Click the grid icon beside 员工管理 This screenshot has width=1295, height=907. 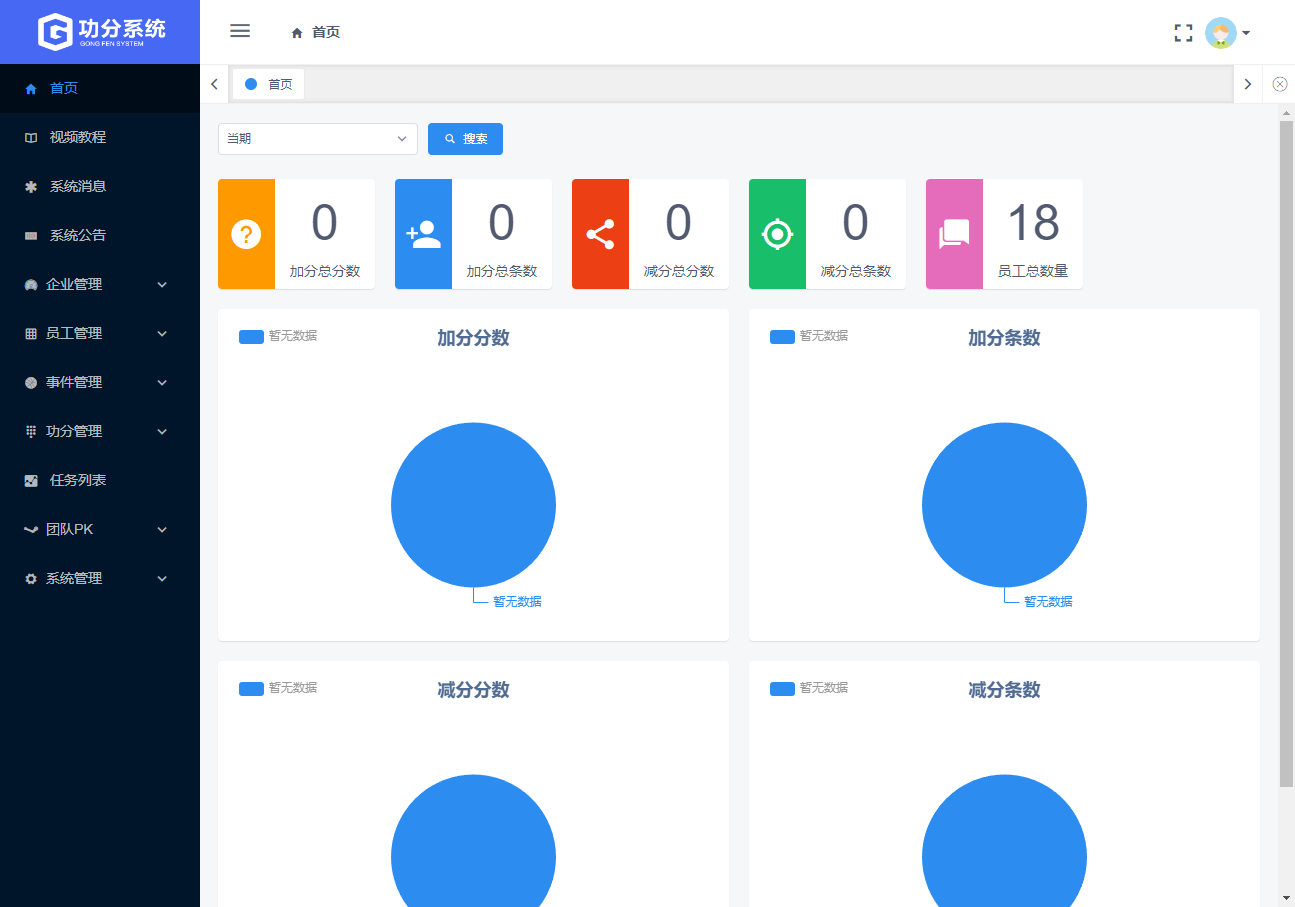31,334
